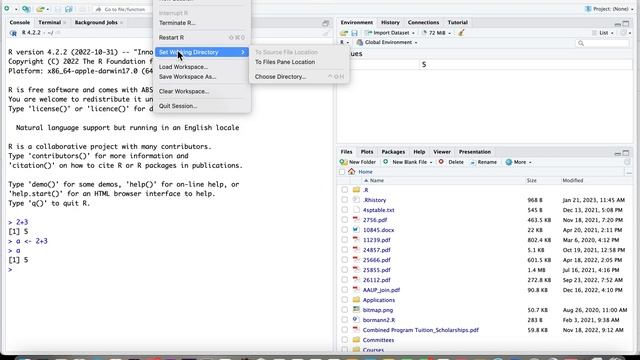
Task: Click the folder icon beside Committees
Action: coord(356,340)
